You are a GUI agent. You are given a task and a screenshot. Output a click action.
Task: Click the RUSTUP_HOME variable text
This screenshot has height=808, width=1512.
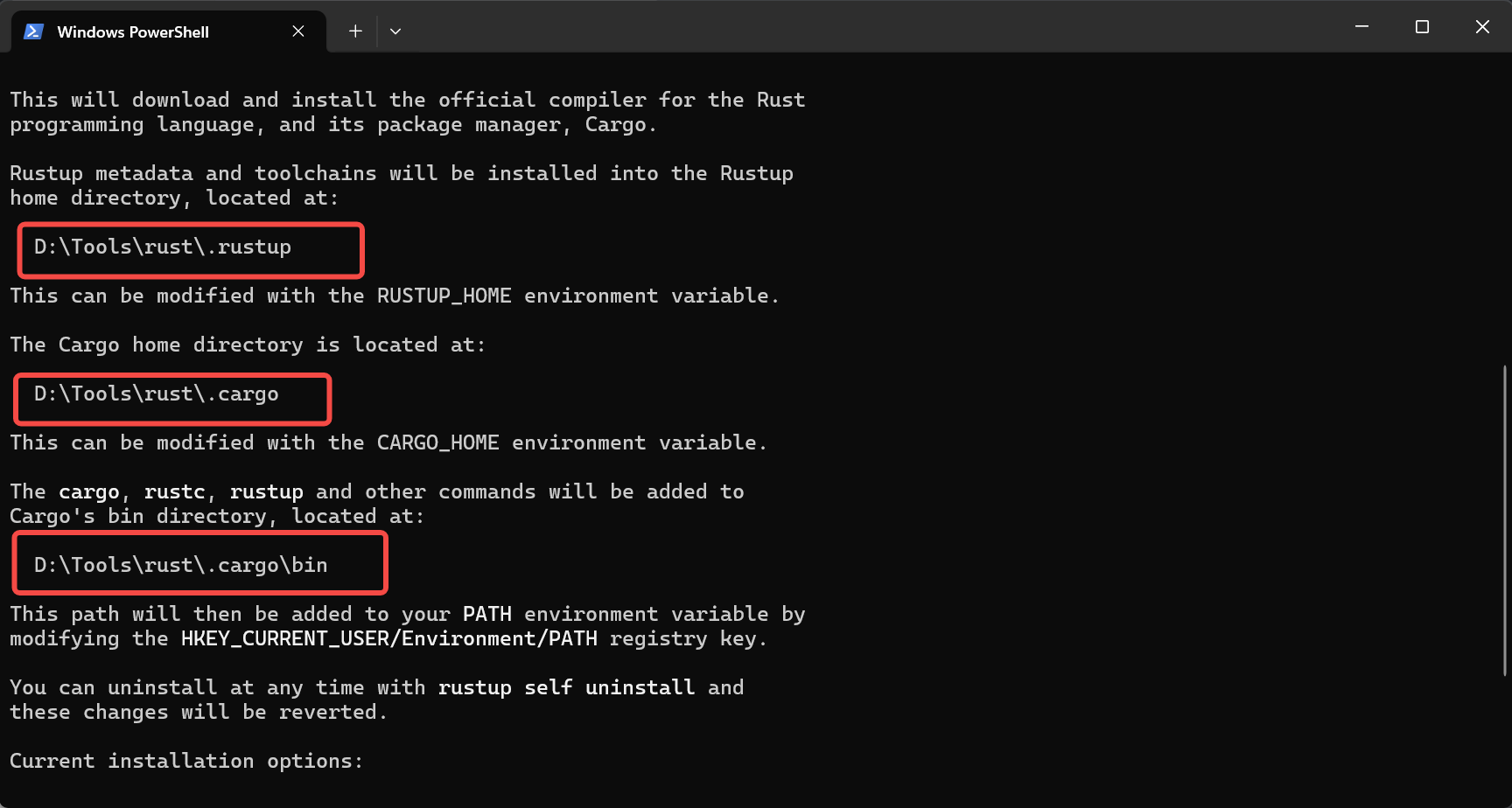tap(444, 296)
